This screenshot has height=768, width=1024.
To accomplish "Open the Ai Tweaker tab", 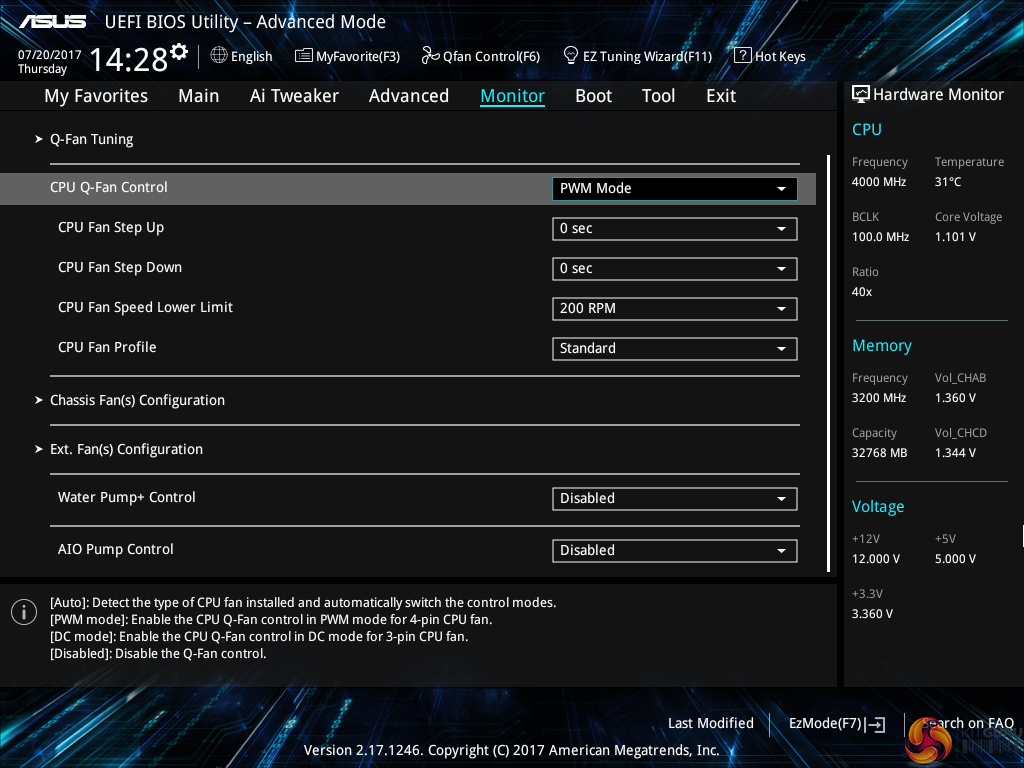I will click(294, 96).
